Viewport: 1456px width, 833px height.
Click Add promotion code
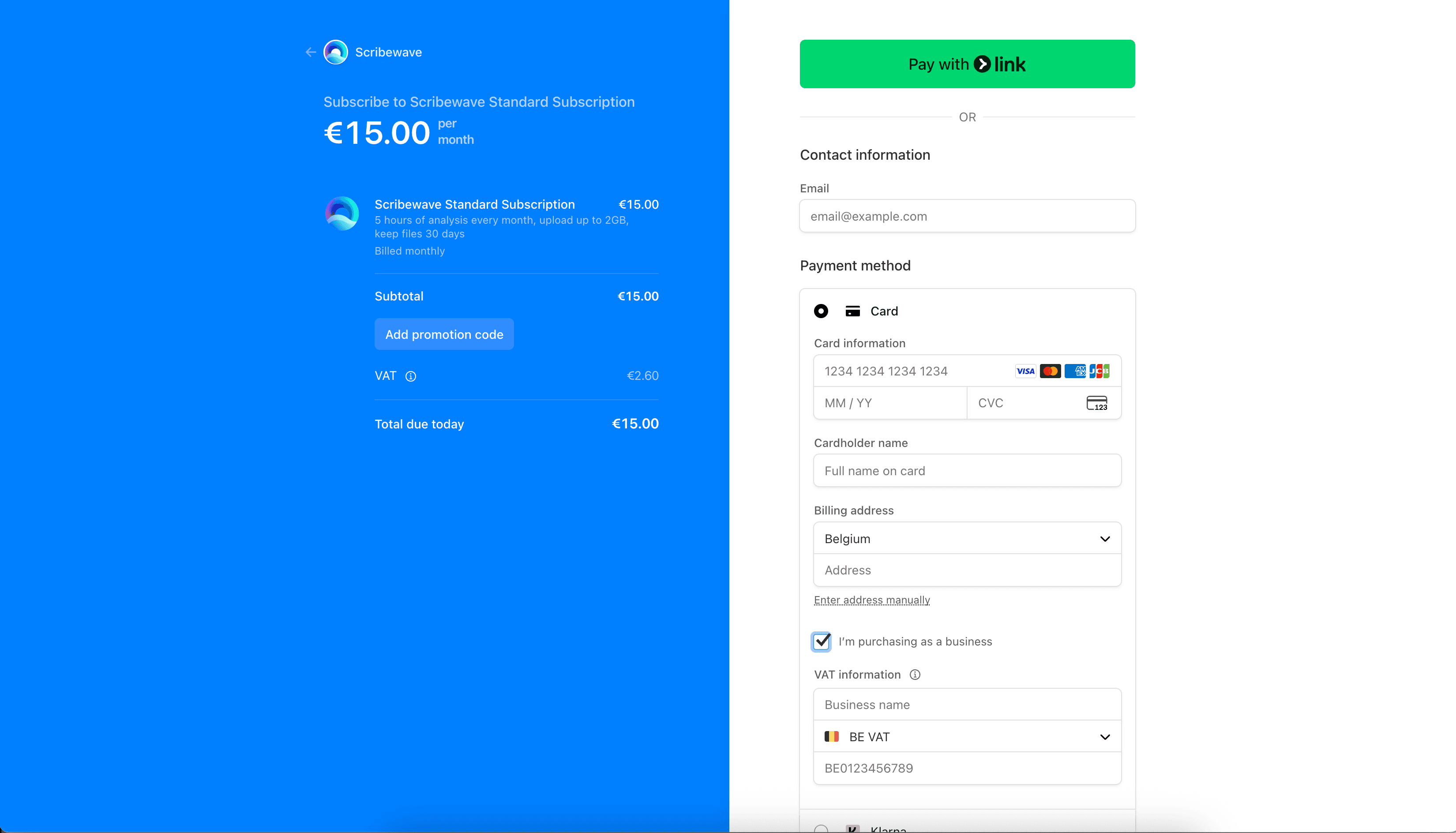(444, 334)
